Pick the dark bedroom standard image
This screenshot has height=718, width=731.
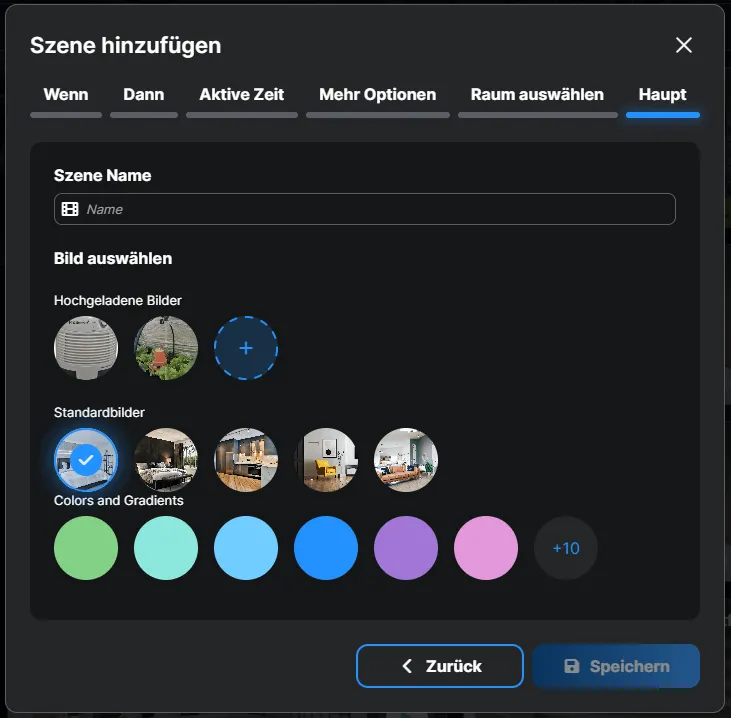[x=166, y=460]
